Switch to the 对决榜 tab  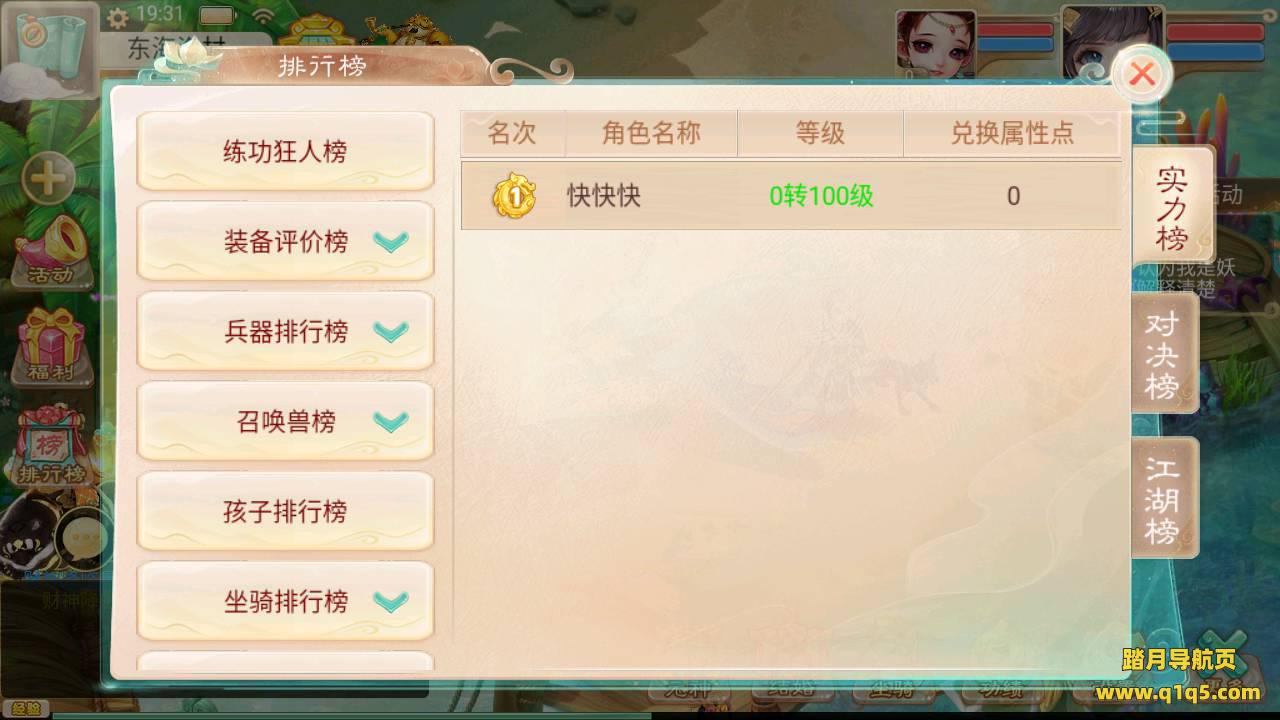pos(1164,354)
